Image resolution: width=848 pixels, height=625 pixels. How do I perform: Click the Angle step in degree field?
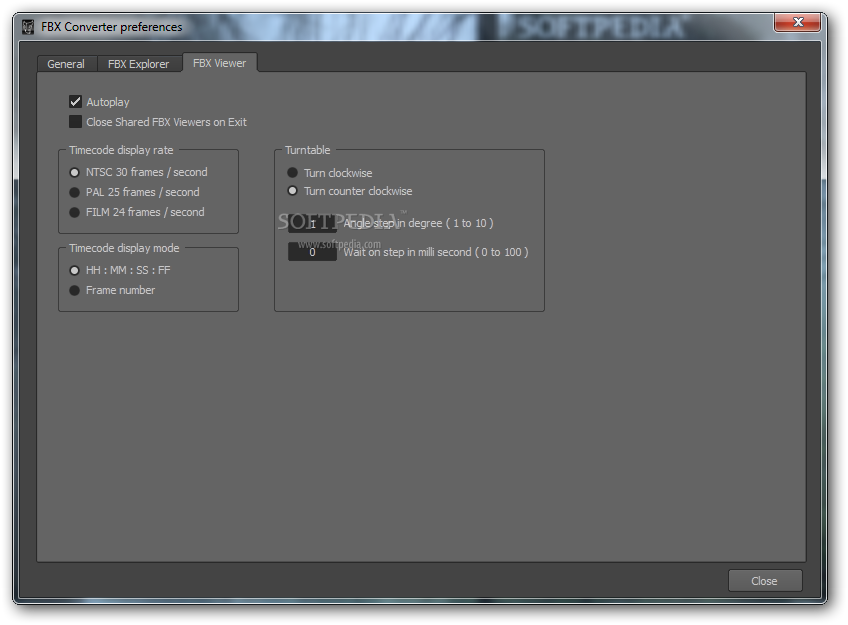(312, 223)
